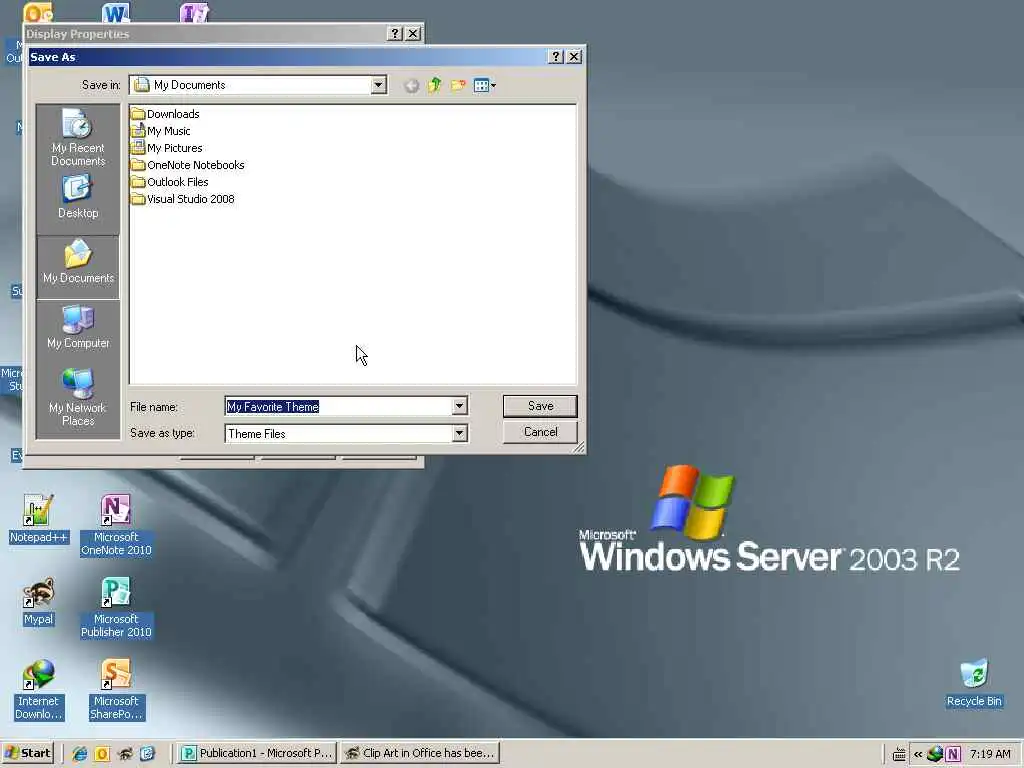Click the Save button

tap(540, 406)
